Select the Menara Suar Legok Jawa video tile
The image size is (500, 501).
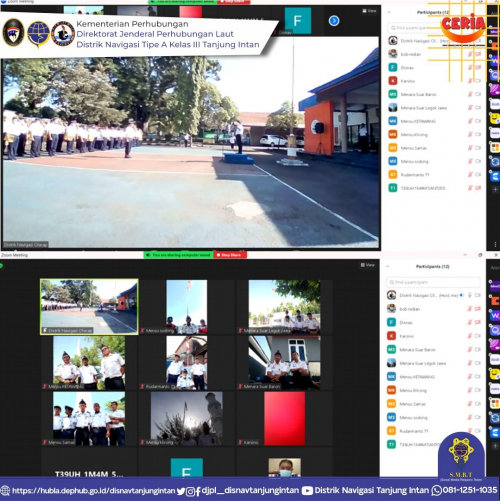[x=284, y=307]
